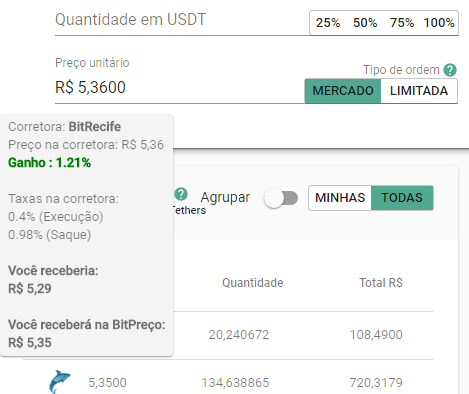The width and height of the screenshot is (469, 394).
Task: Select MERCADO order type
Action: 343,91
